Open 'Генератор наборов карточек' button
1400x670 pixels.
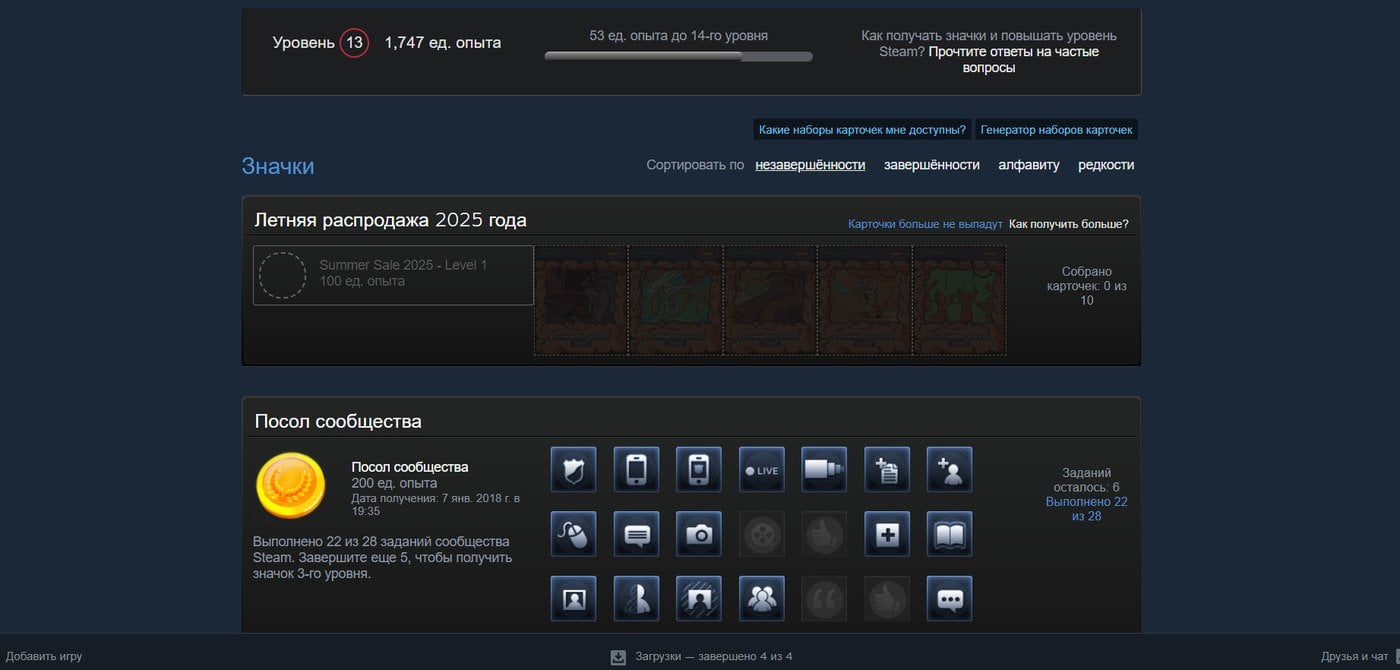click(x=1057, y=130)
